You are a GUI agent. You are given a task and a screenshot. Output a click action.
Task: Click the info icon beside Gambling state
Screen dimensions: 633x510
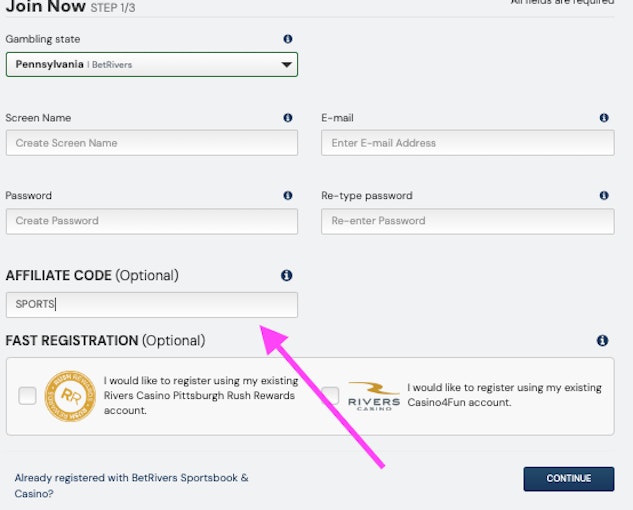tap(288, 39)
